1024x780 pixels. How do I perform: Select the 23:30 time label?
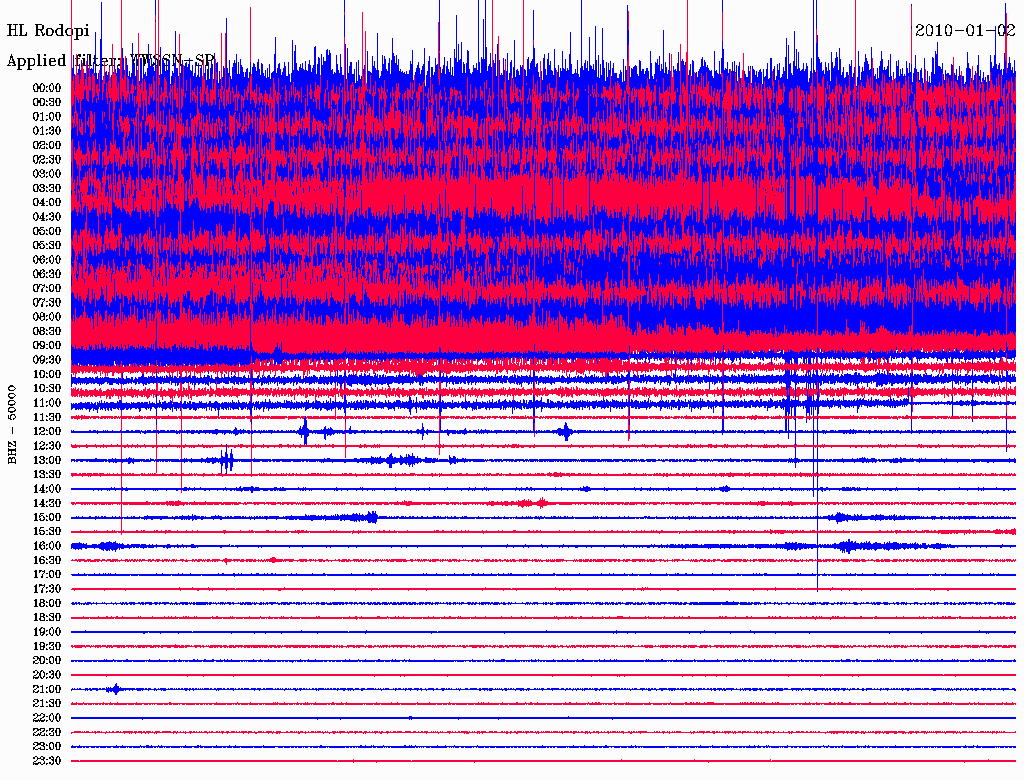coord(47,761)
